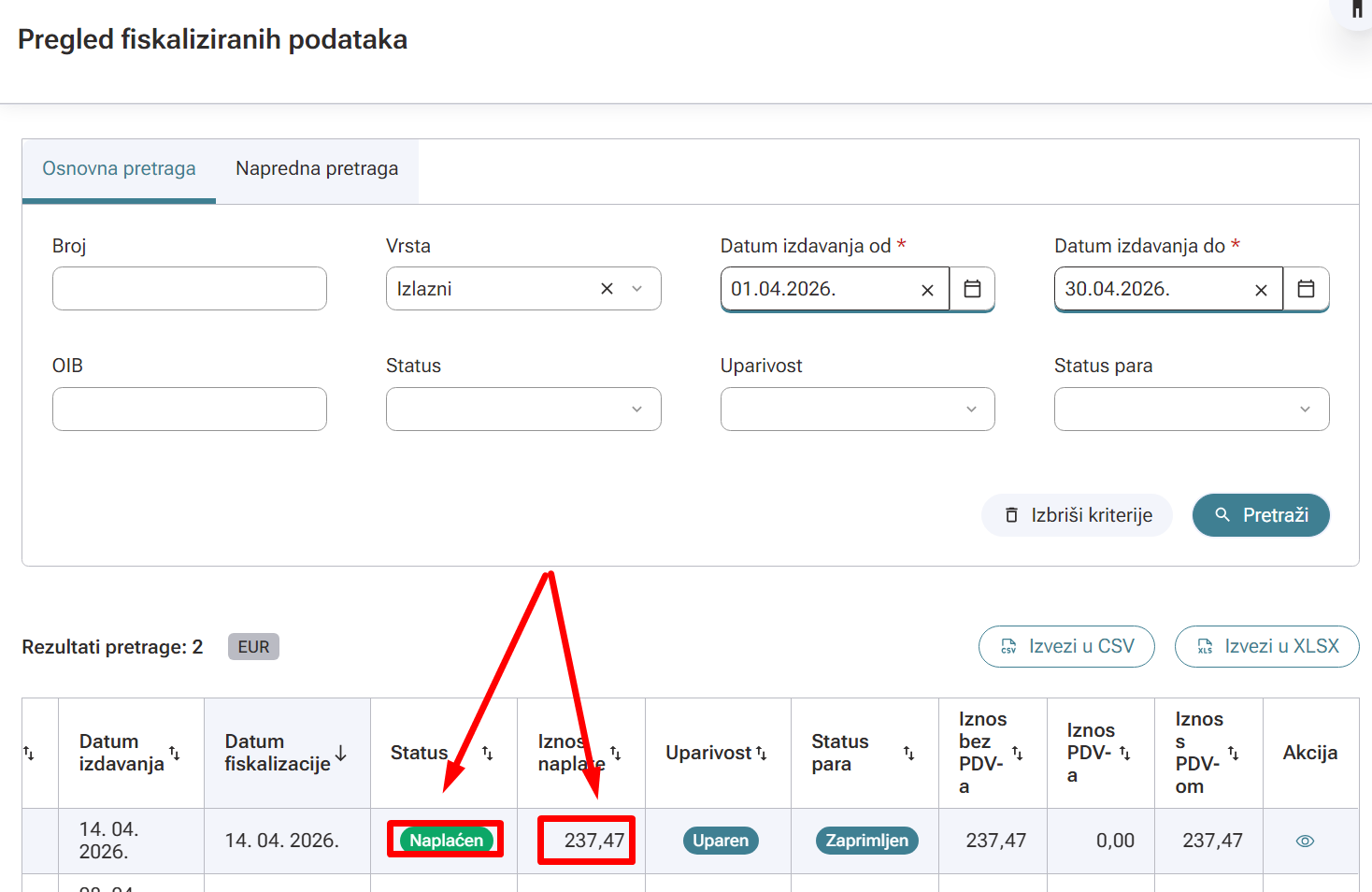Sort by Iznos naplate column arrows
Image resolution: width=1372 pixels, height=892 pixels.
615,753
